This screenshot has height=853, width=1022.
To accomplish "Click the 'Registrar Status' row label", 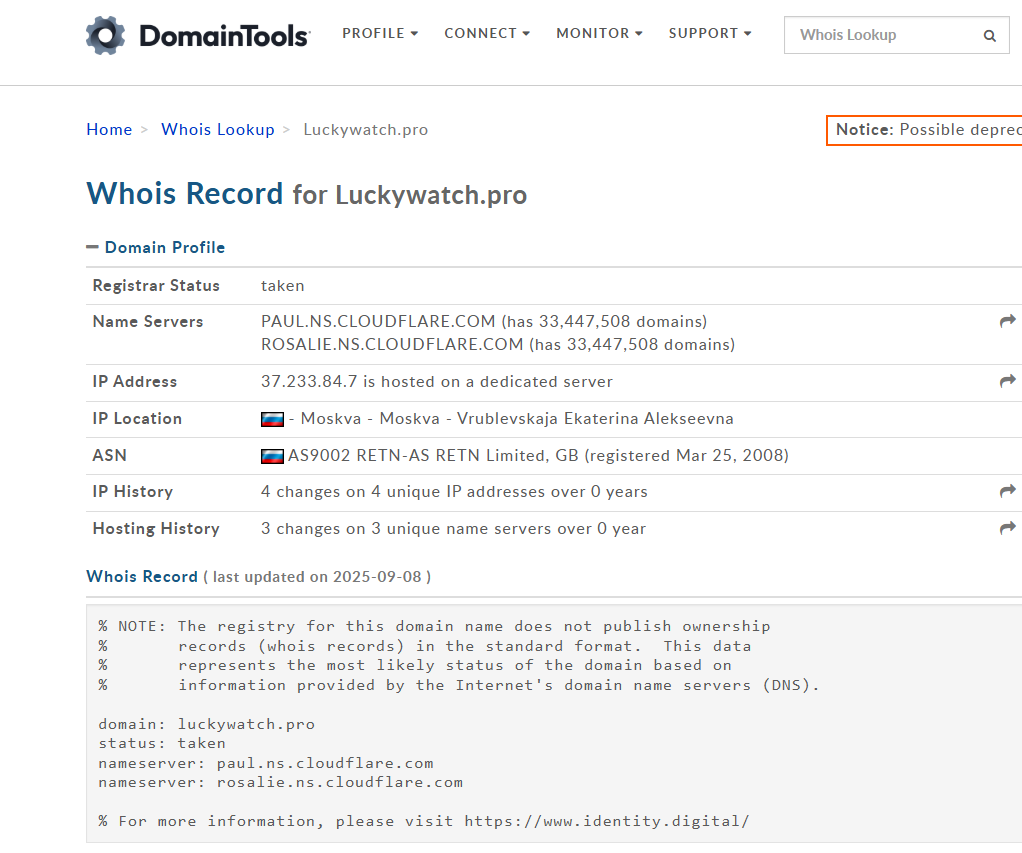I will (x=156, y=285).
